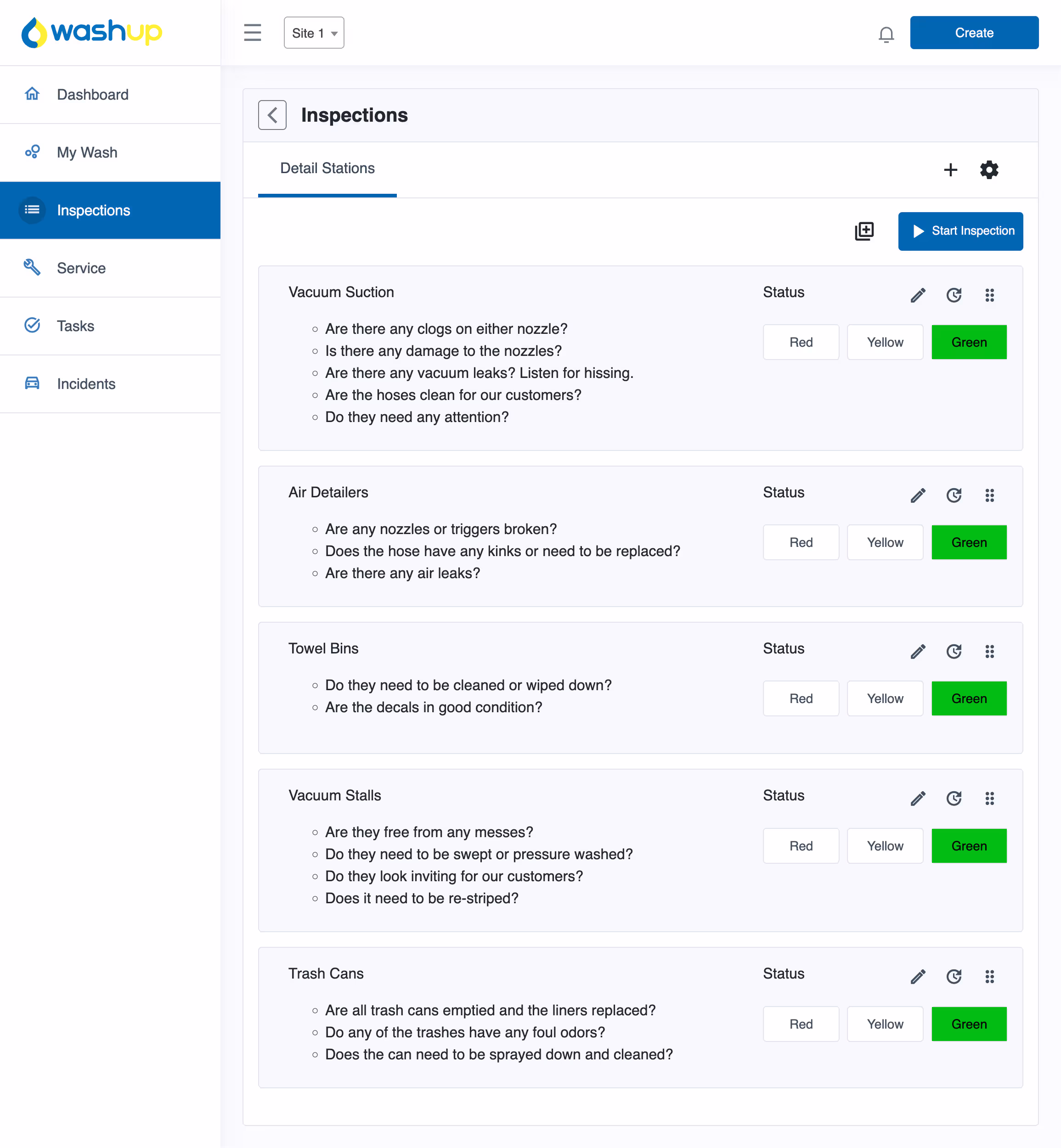Click 'Are the decals in good condition?'

(434, 707)
